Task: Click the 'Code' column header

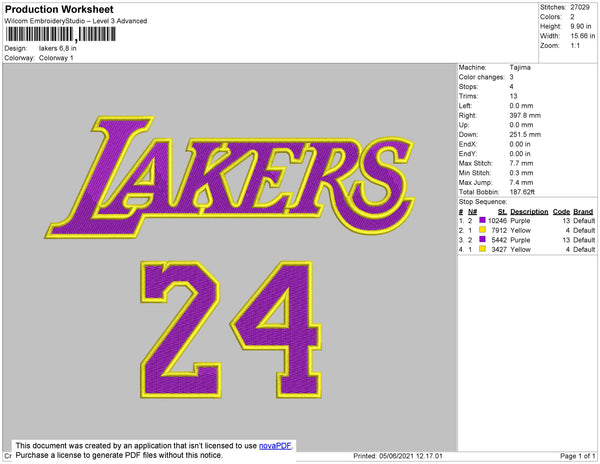Action: point(561,212)
